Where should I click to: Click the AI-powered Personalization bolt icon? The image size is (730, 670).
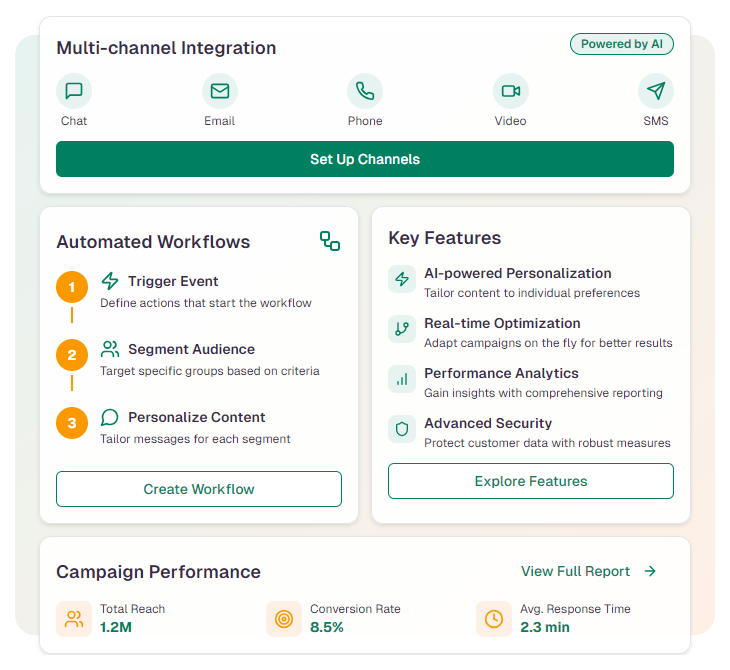point(402,279)
